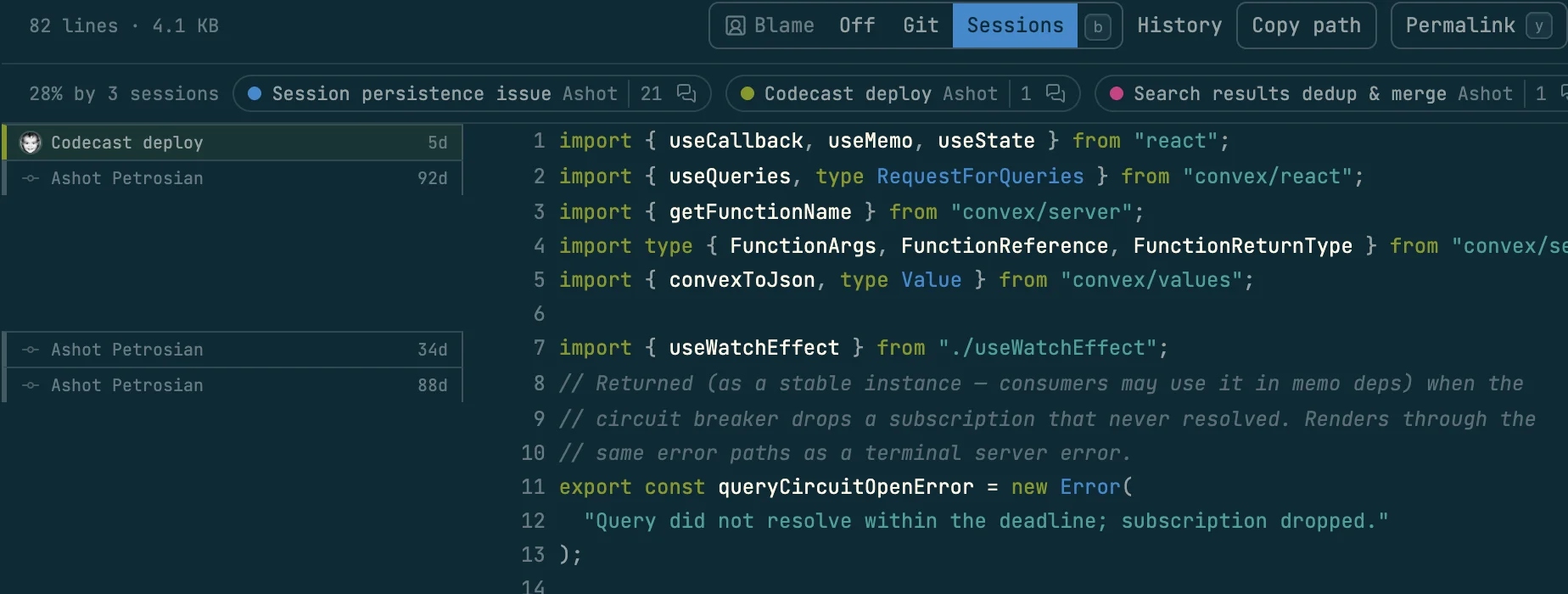Click commit icon on the 88d row
Screen dimensions: 1568x594
(x=31, y=385)
